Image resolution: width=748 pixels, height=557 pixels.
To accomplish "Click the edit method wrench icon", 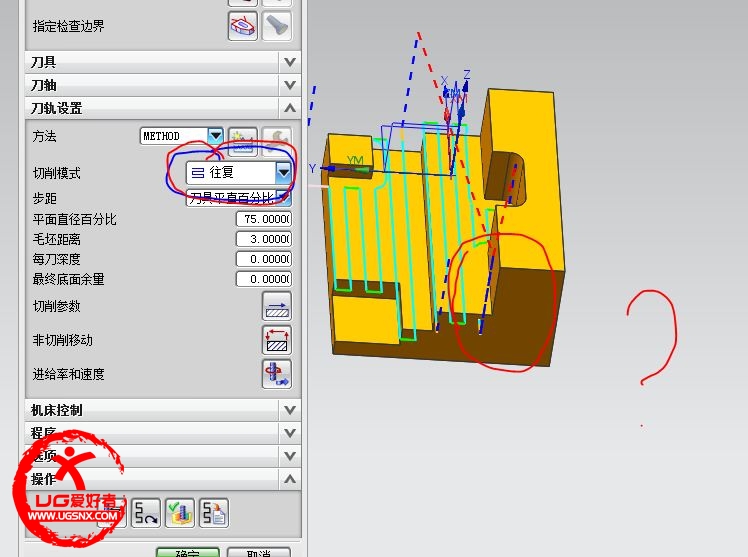I will [x=277, y=141].
